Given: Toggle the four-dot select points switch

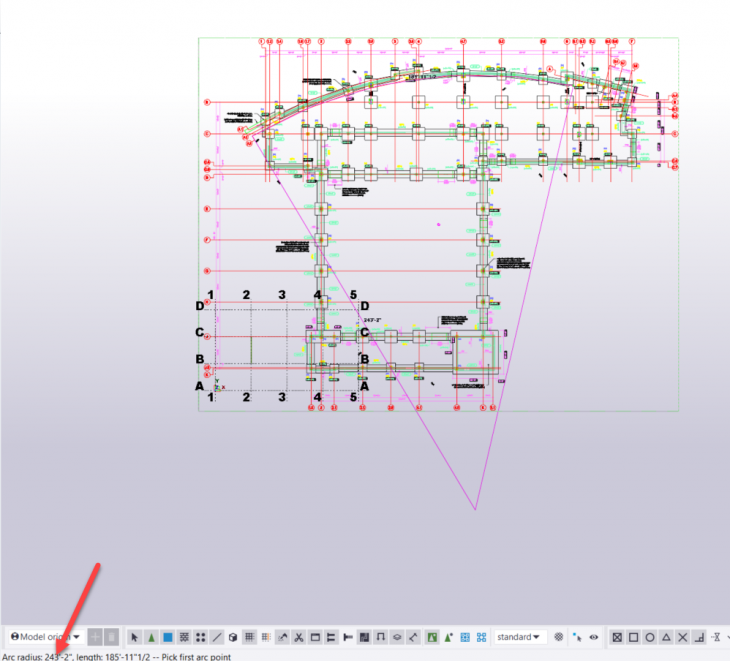Looking at the screenshot, I should 201,637.
